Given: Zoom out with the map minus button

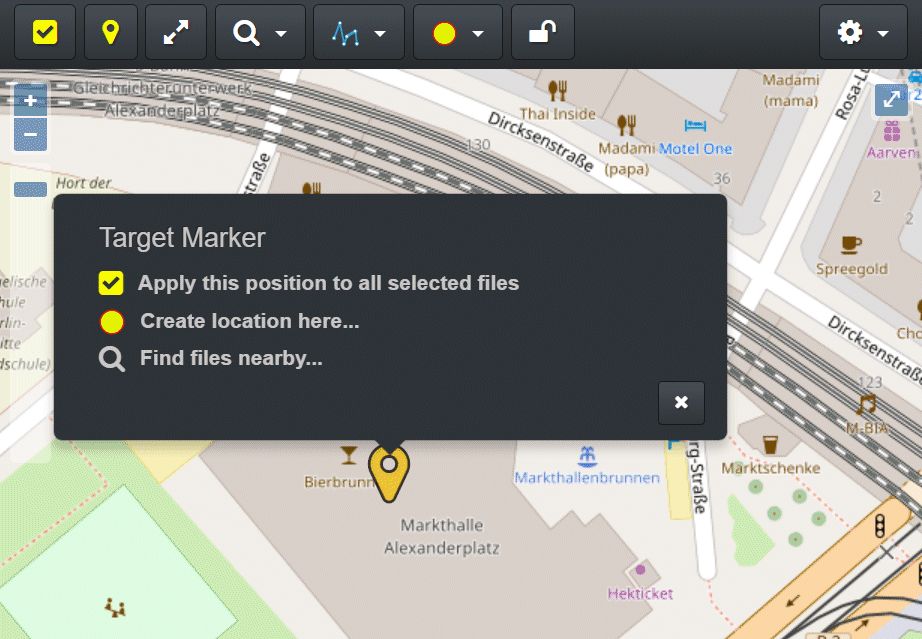Looking at the screenshot, I should click(31, 135).
